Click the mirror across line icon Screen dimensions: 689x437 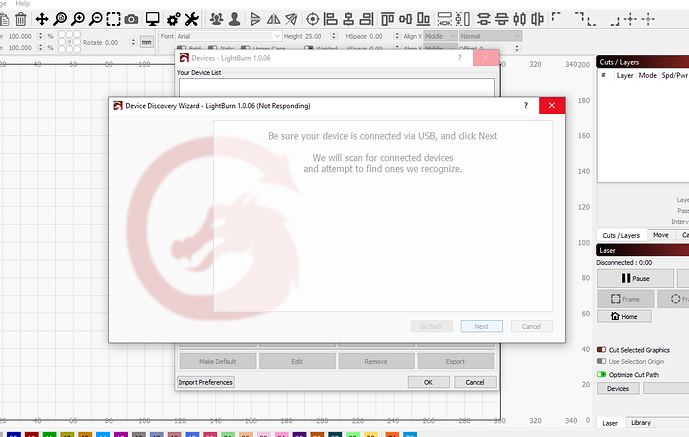tap(291, 19)
